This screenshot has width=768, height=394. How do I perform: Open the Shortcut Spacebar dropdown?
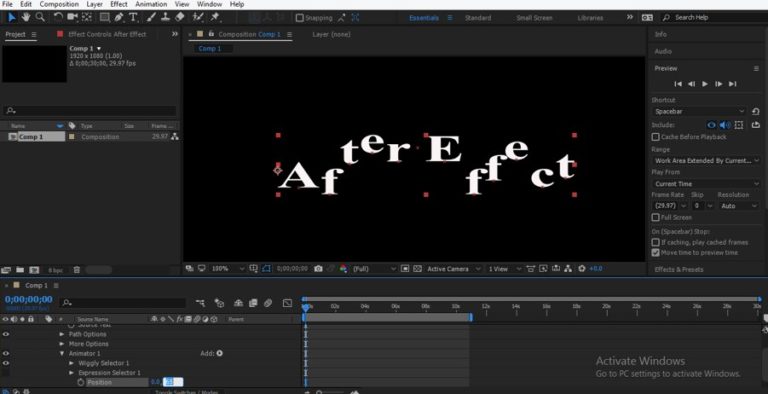[699, 111]
